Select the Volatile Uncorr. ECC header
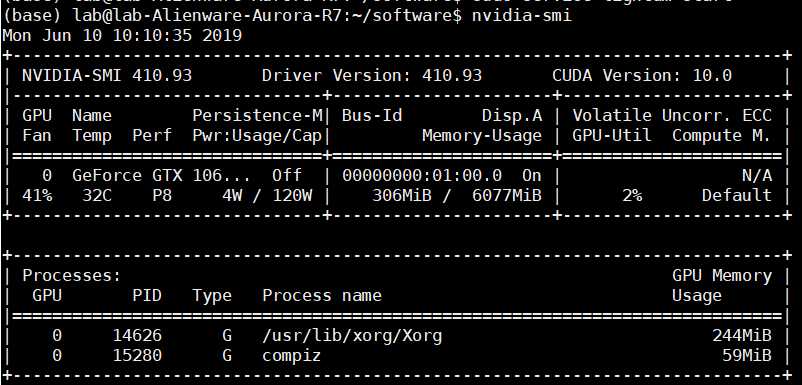Screen dimensions: 802x385 pyautogui.click(x=672, y=116)
